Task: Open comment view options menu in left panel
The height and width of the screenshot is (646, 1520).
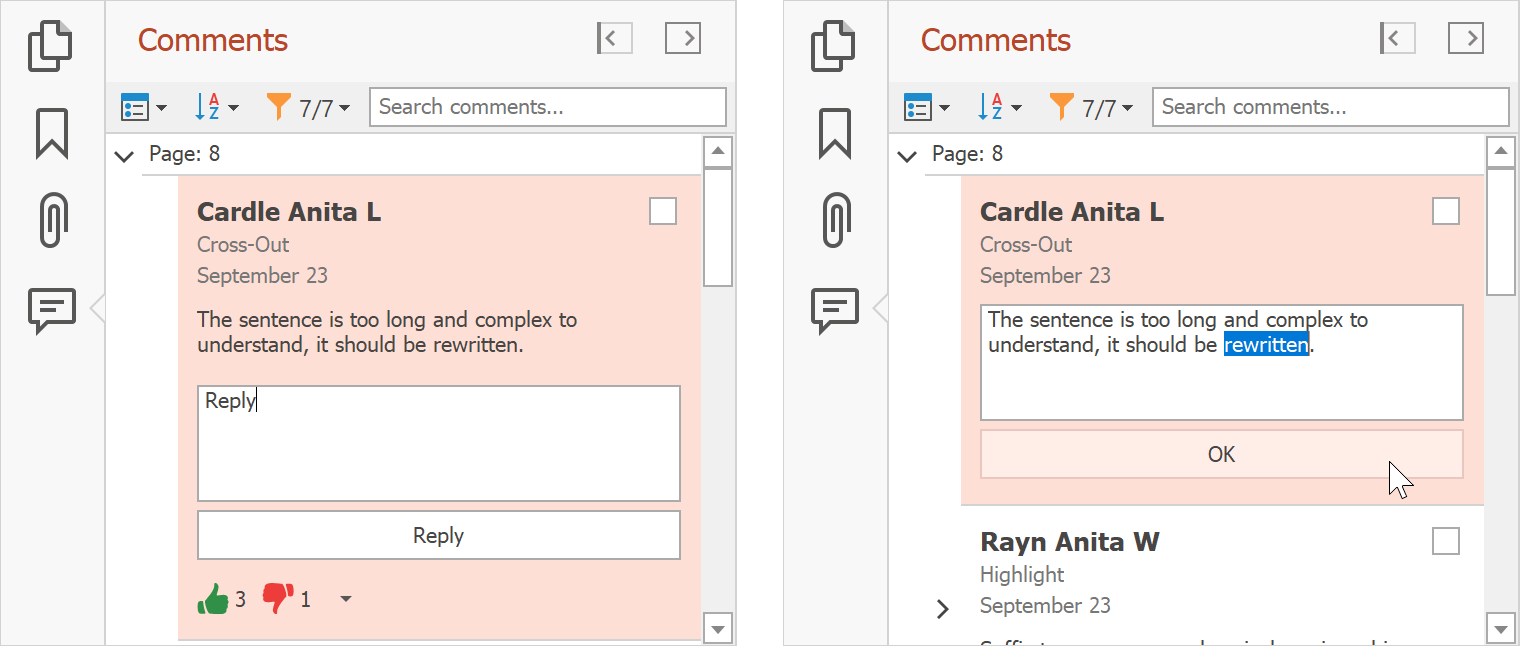Action: coord(143,108)
